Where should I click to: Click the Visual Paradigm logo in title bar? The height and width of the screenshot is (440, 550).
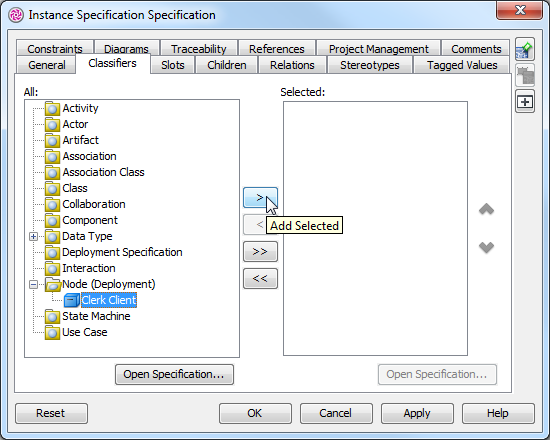[16, 15]
